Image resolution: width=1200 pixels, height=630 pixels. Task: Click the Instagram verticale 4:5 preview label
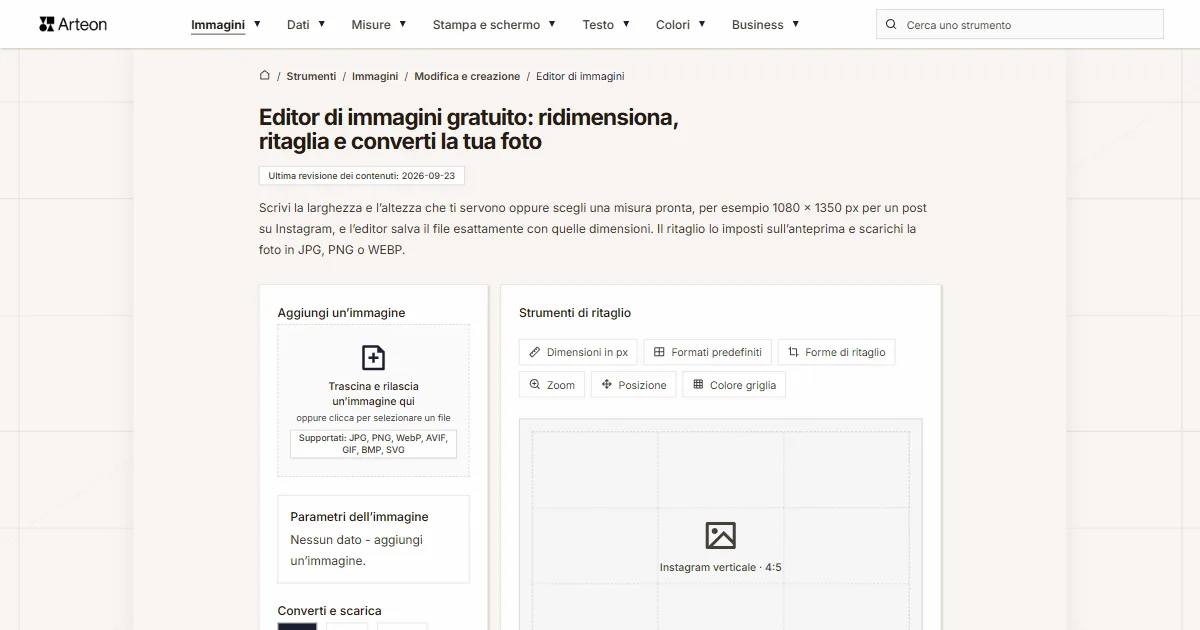pos(720,567)
